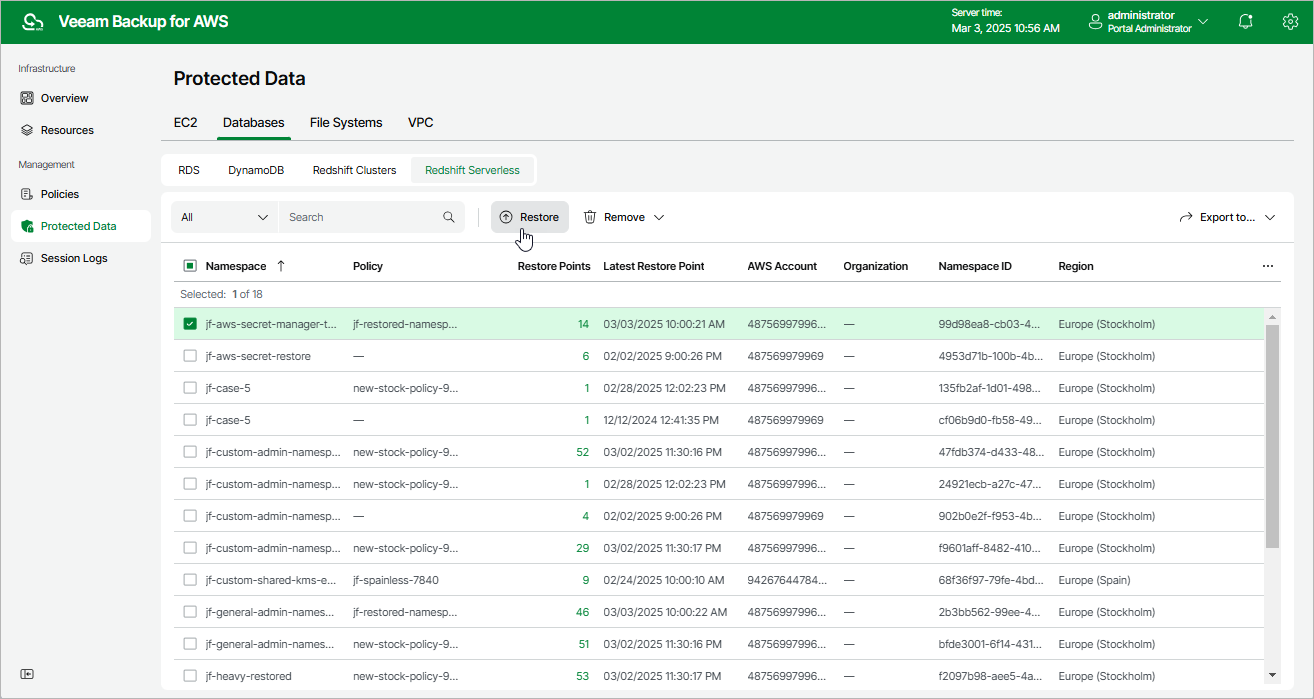Click the Overview sidebar icon
This screenshot has width=1314, height=699.
coord(28,98)
